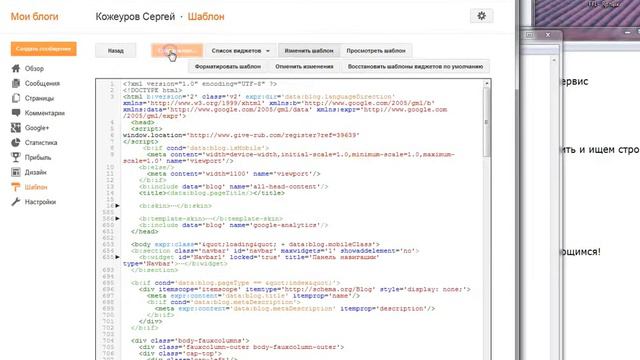Open the Обзор section
This screenshot has height=360, width=640.
click(x=34, y=69)
